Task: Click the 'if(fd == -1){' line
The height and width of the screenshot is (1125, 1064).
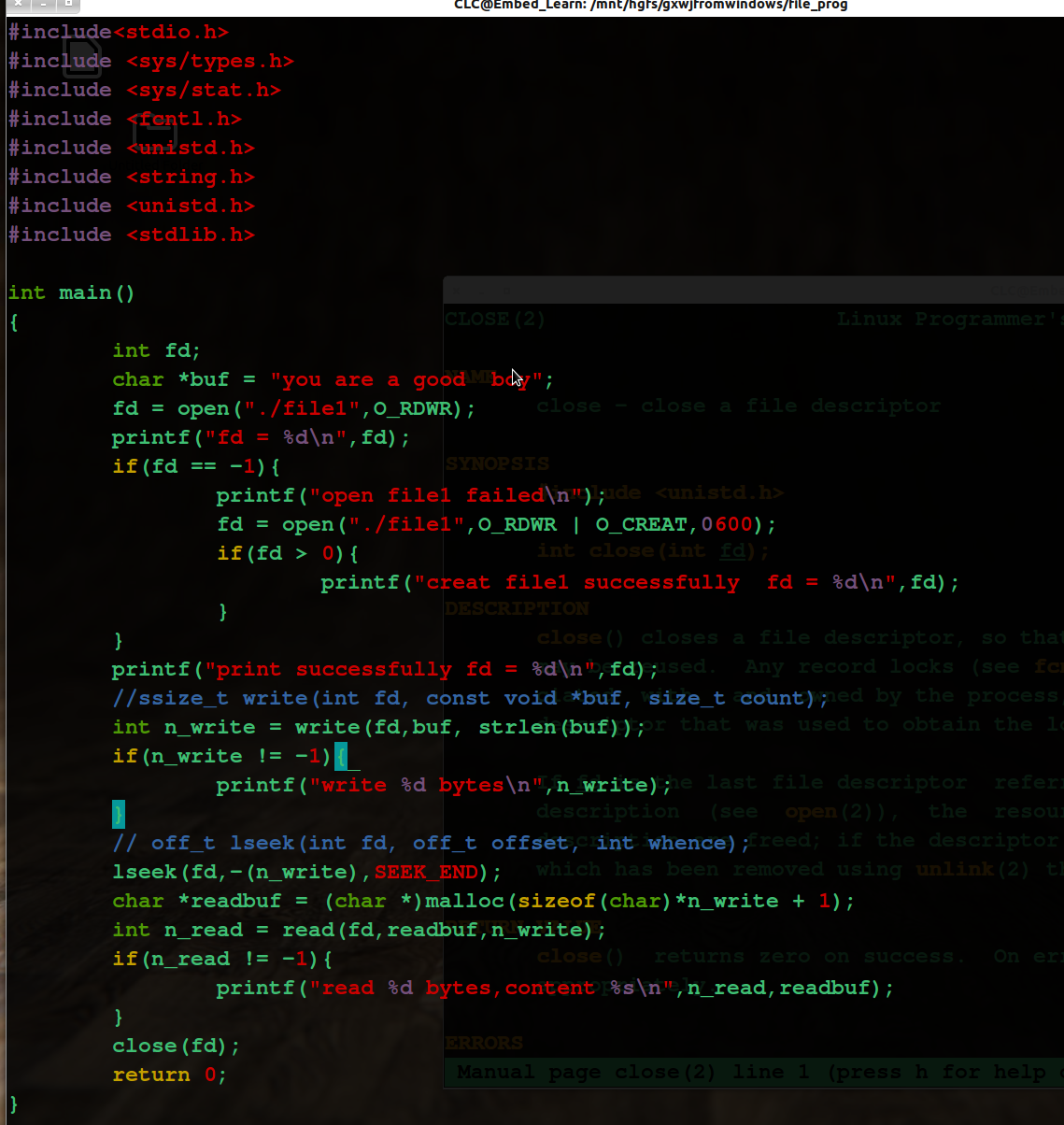Action: click(196, 466)
